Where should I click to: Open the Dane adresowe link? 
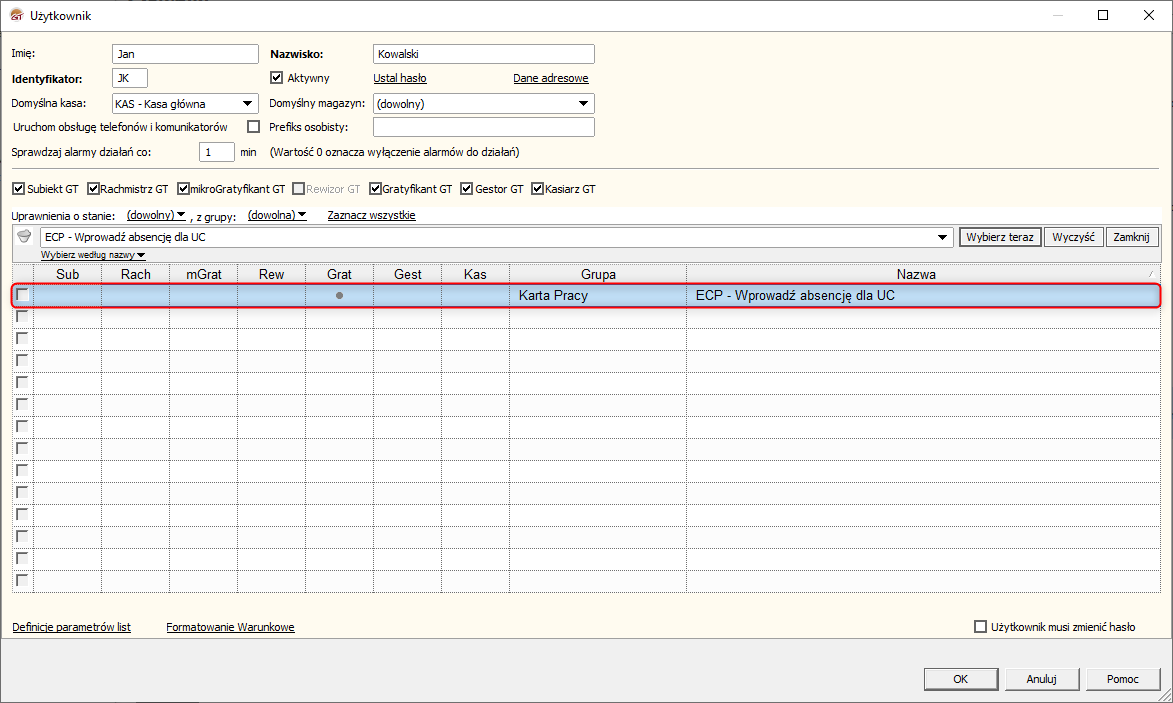coord(551,78)
